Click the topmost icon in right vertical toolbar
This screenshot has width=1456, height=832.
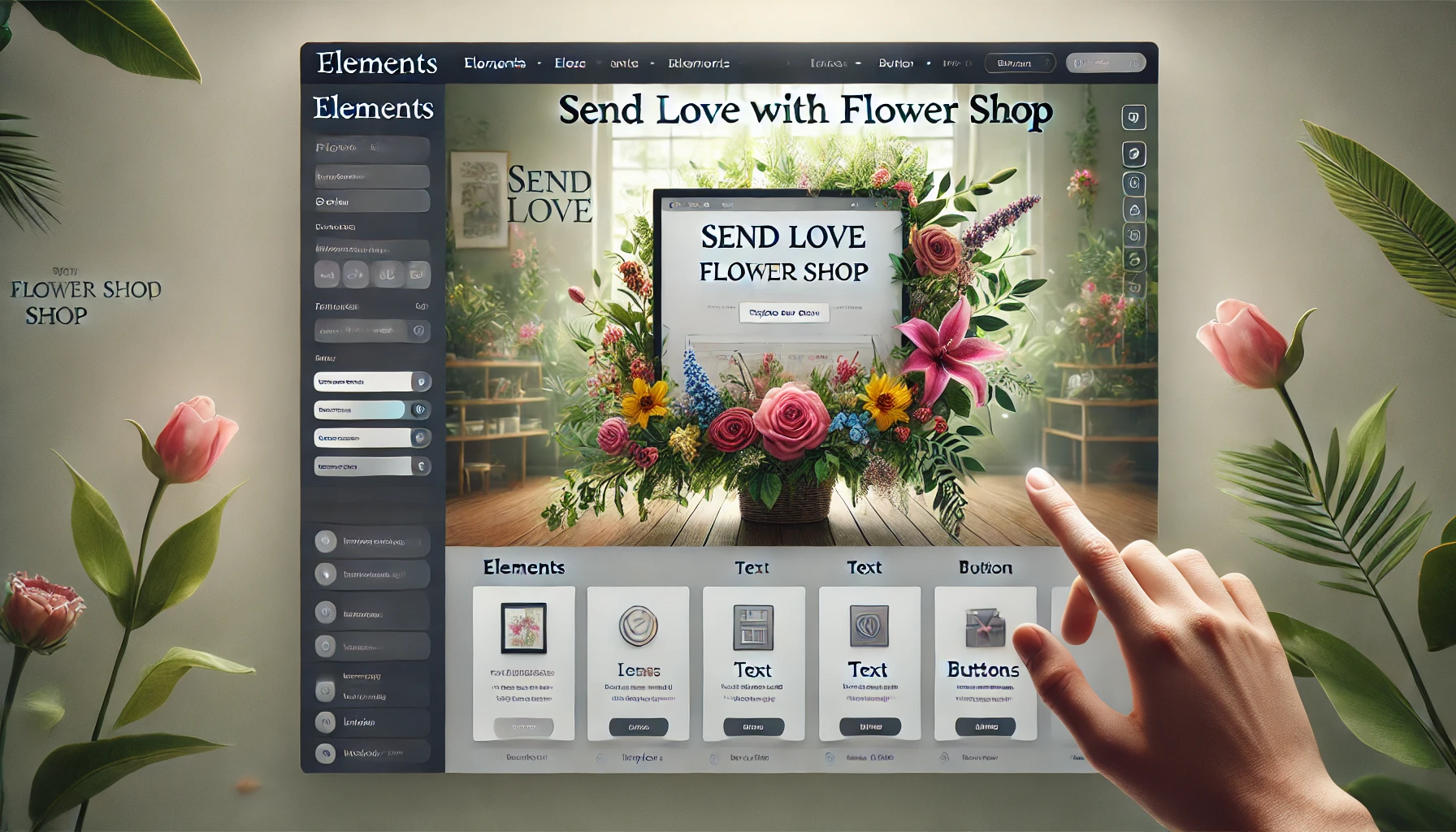1134,118
